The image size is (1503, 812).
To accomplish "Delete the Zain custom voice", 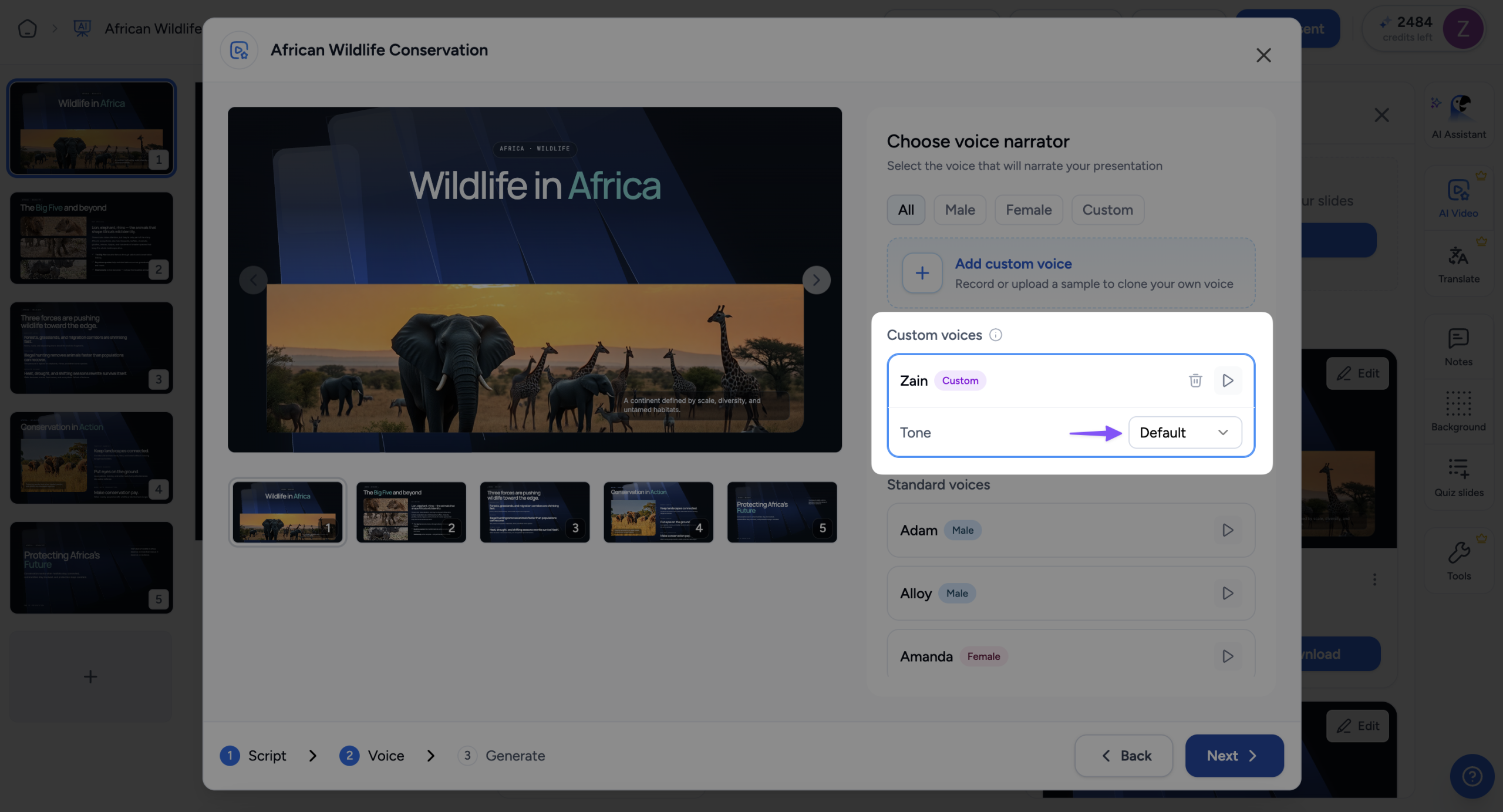I will tap(1195, 380).
